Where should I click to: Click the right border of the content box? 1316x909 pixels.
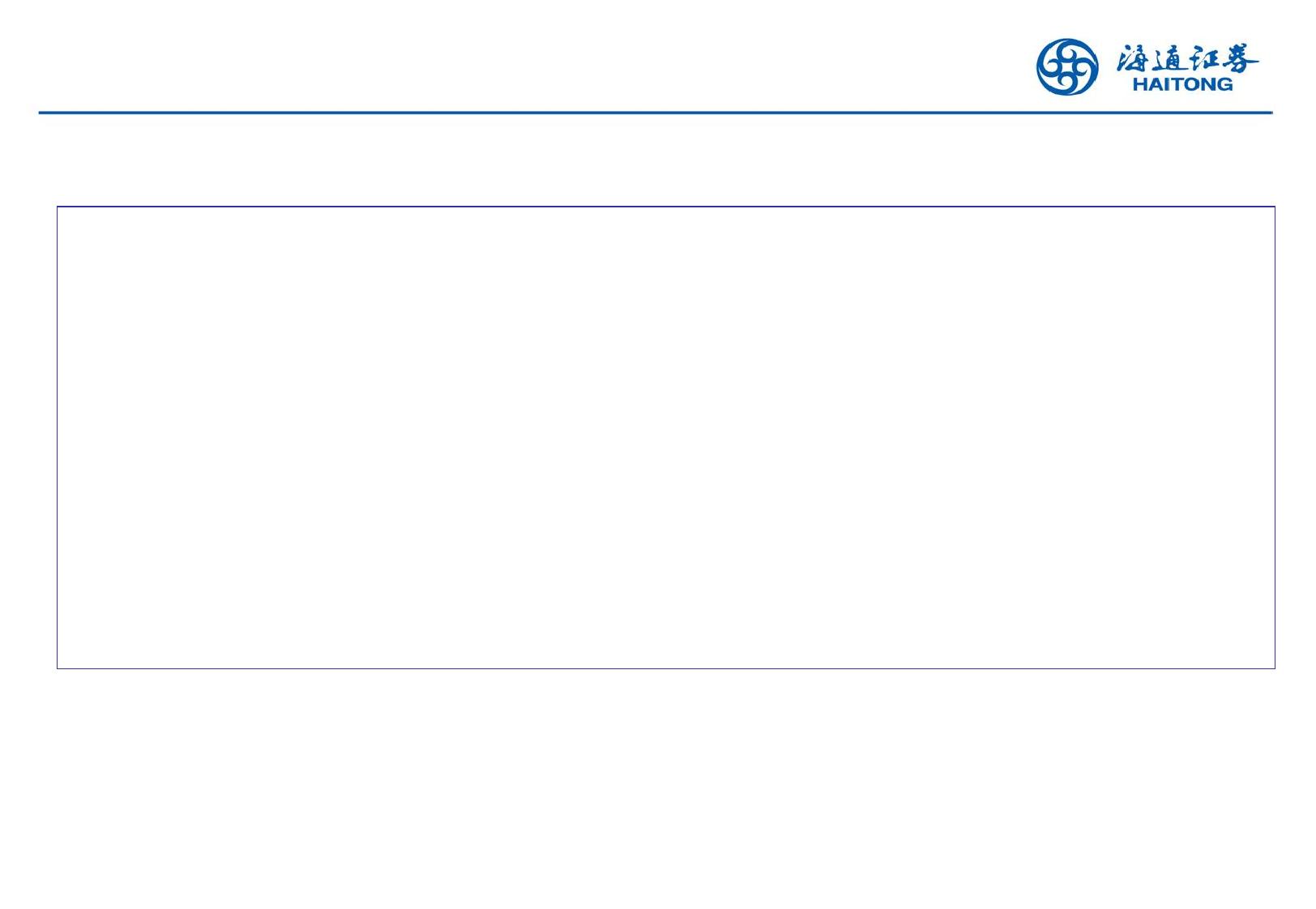[1275, 437]
